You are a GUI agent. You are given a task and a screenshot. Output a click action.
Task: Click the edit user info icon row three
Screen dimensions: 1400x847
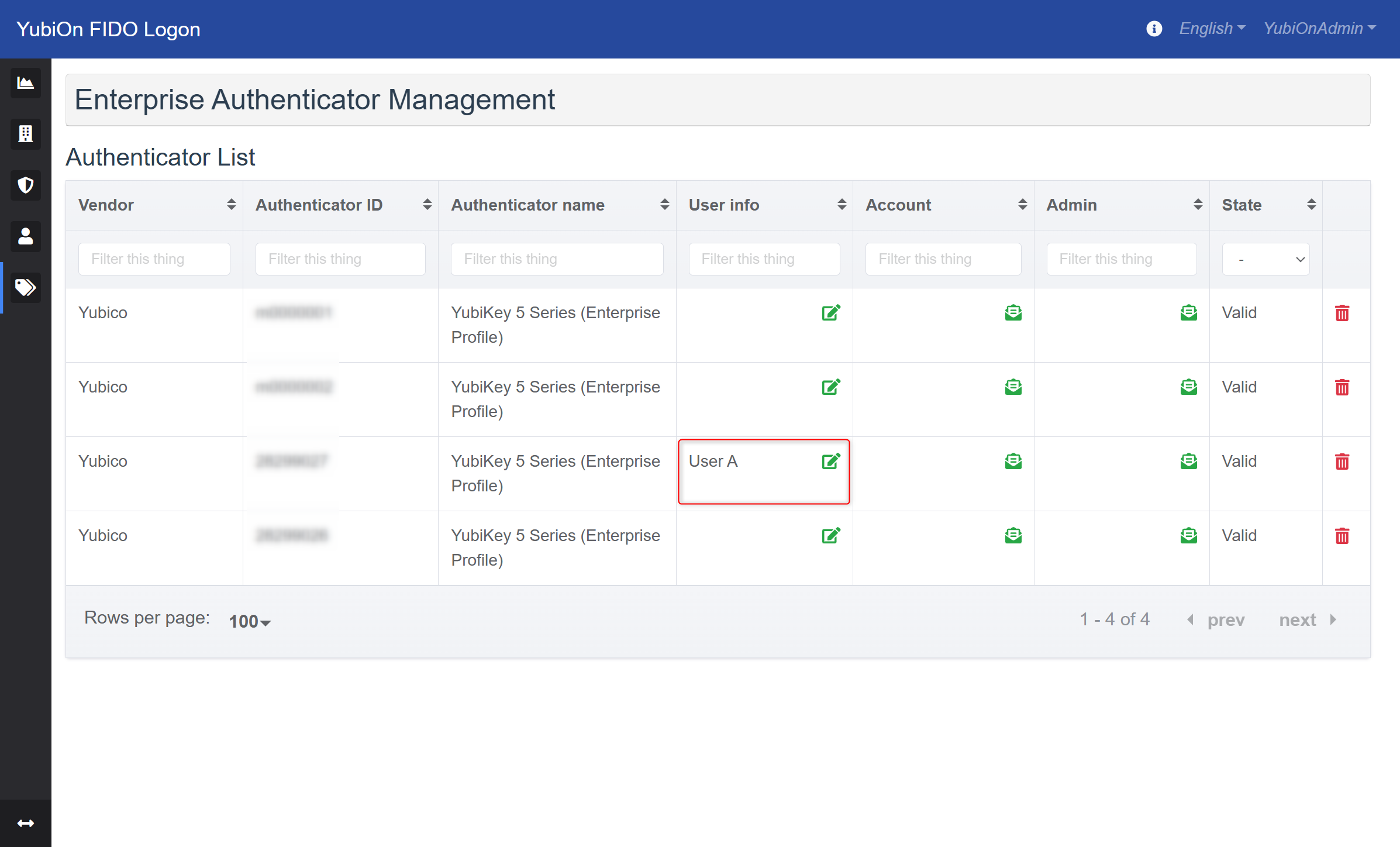click(x=830, y=461)
